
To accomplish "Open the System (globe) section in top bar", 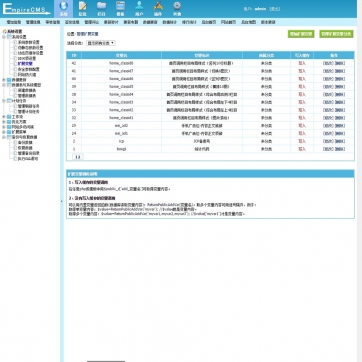I will pyautogui.click(x=63, y=9).
